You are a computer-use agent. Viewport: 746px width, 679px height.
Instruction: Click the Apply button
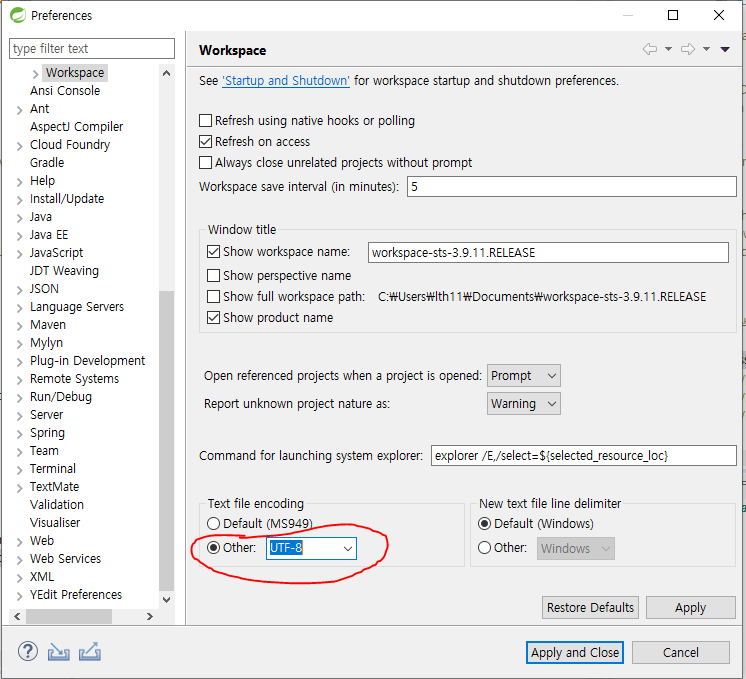(x=690, y=608)
